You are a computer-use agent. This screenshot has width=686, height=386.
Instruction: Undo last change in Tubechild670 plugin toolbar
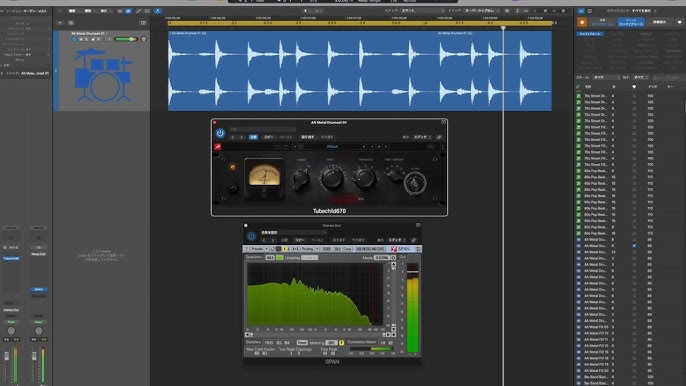[277, 147]
